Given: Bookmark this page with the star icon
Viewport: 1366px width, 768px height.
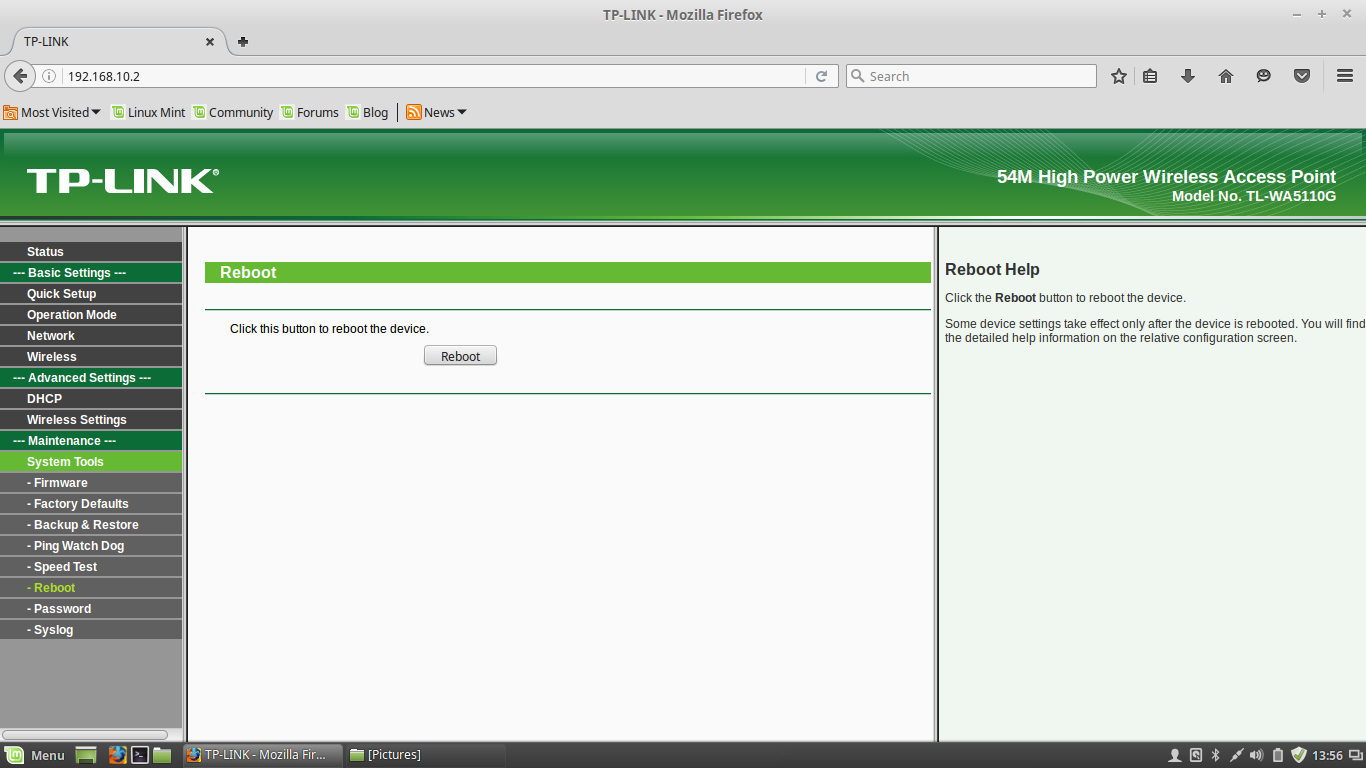Looking at the screenshot, I should tap(1119, 76).
